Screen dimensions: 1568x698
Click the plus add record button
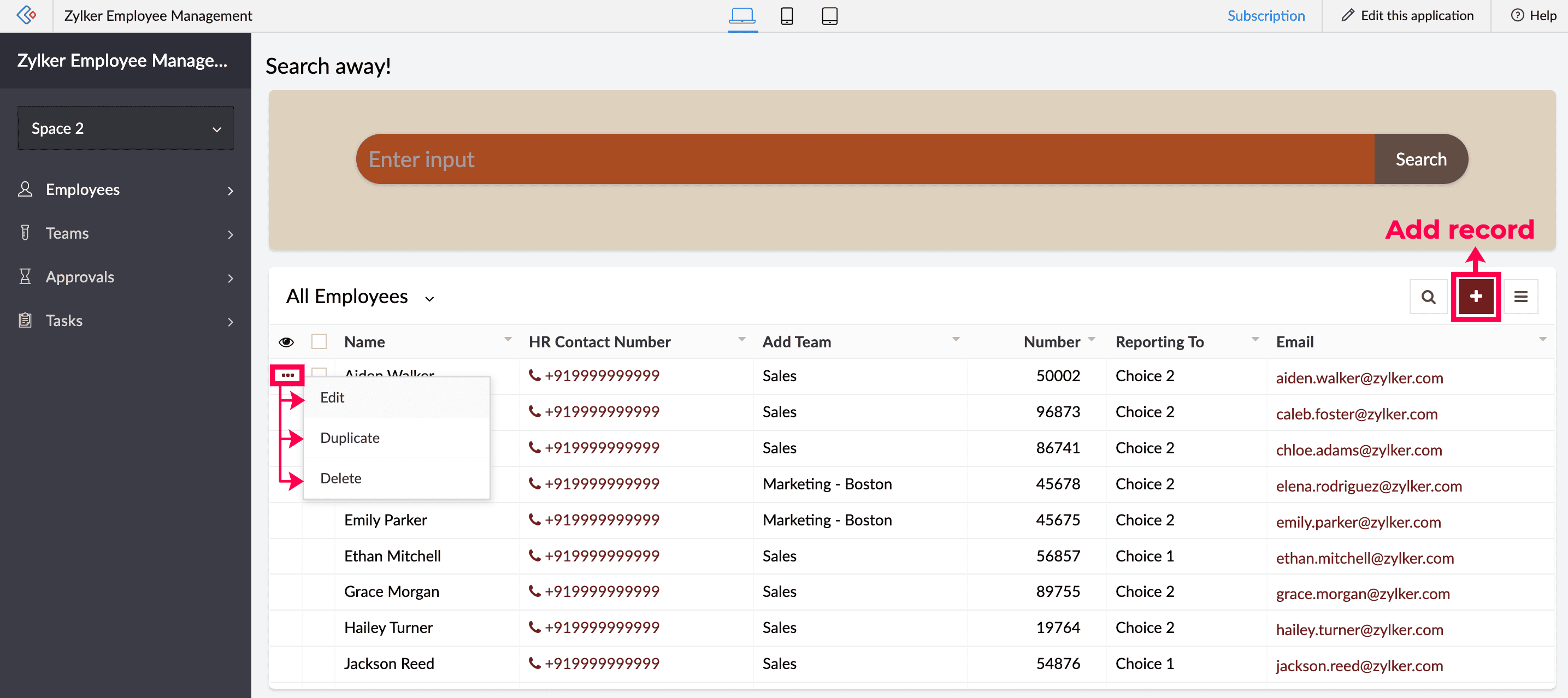pyautogui.click(x=1476, y=297)
